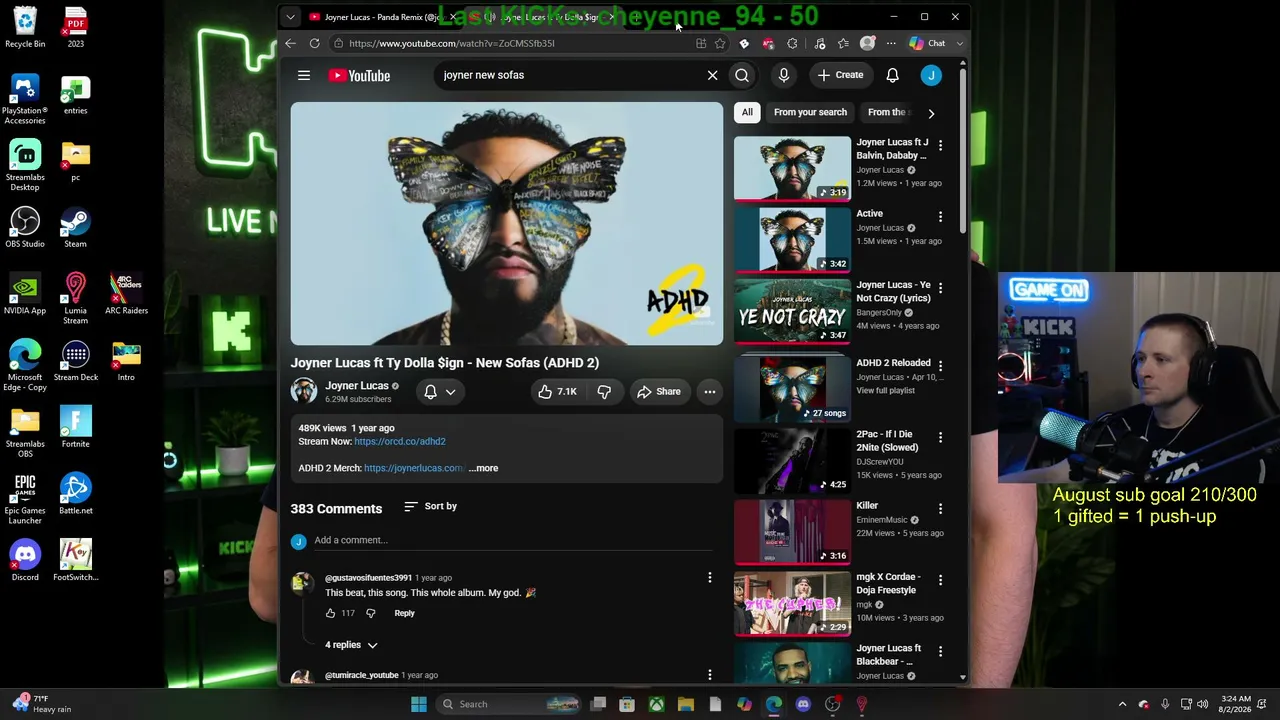1280x720 pixels.
Task: Open the Edge Copilot Chat button
Action: point(928,43)
